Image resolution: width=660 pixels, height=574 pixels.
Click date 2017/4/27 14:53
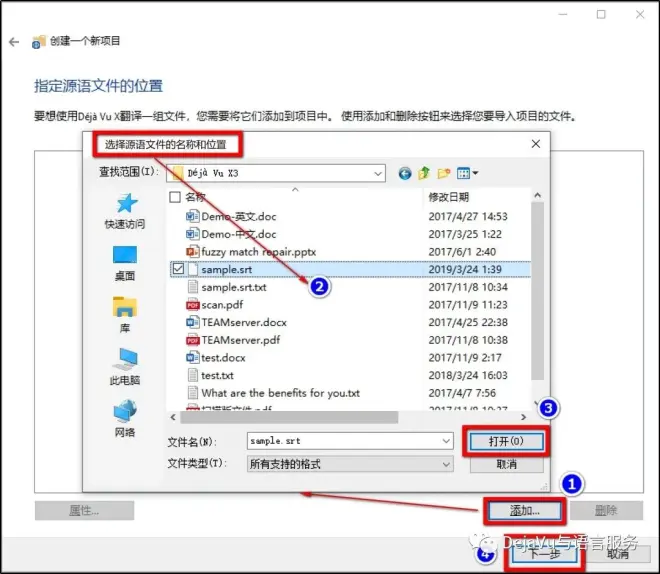tap(468, 216)
